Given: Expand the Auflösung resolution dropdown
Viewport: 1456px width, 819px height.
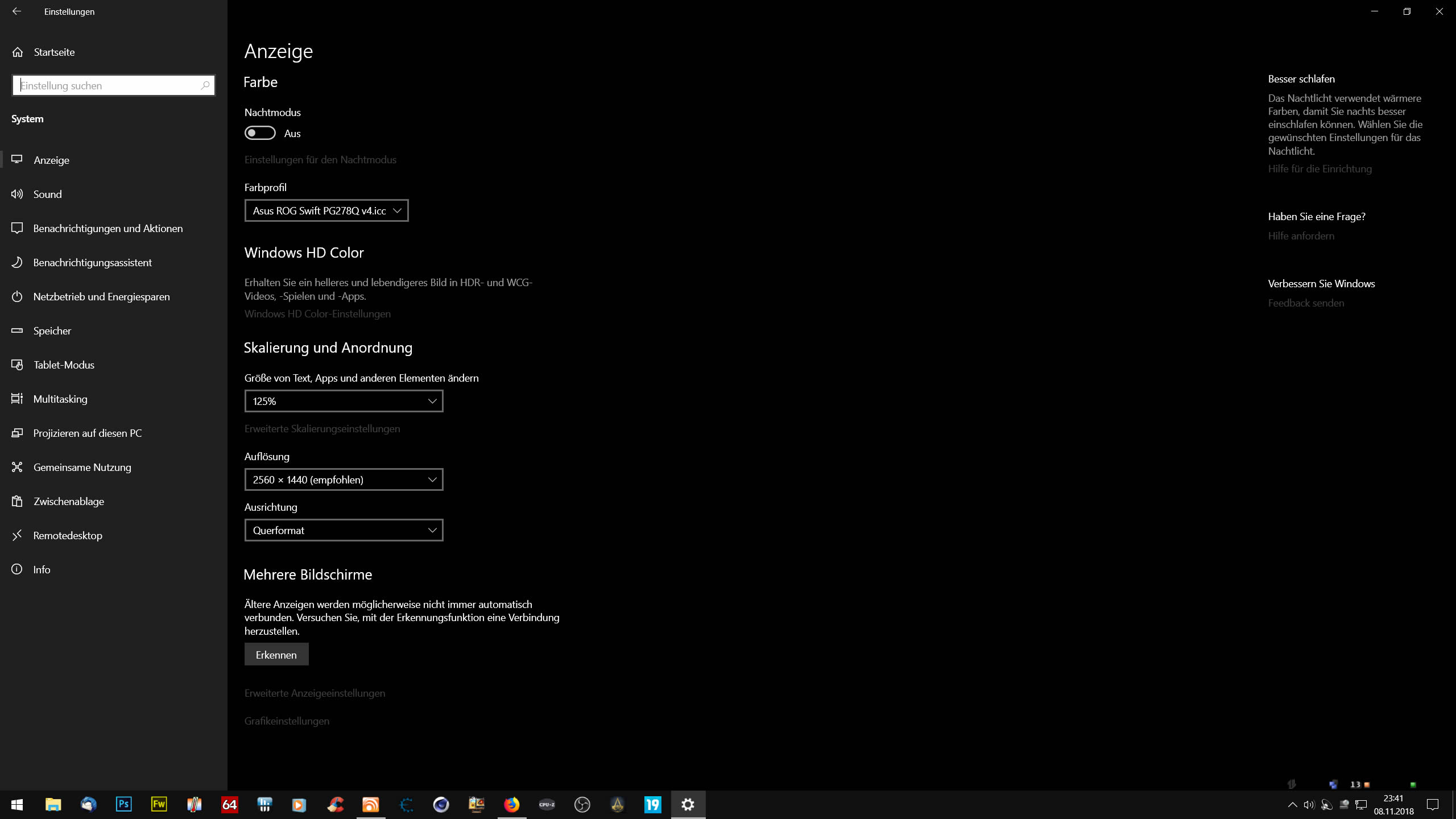Looking at the screenshot, I should pos(344,479).
